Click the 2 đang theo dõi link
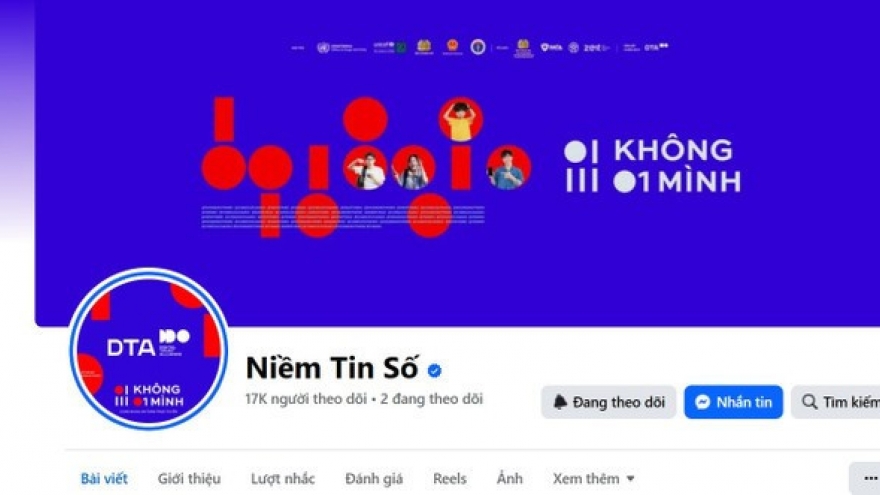 pyautogui.click(x=432, y=399)
